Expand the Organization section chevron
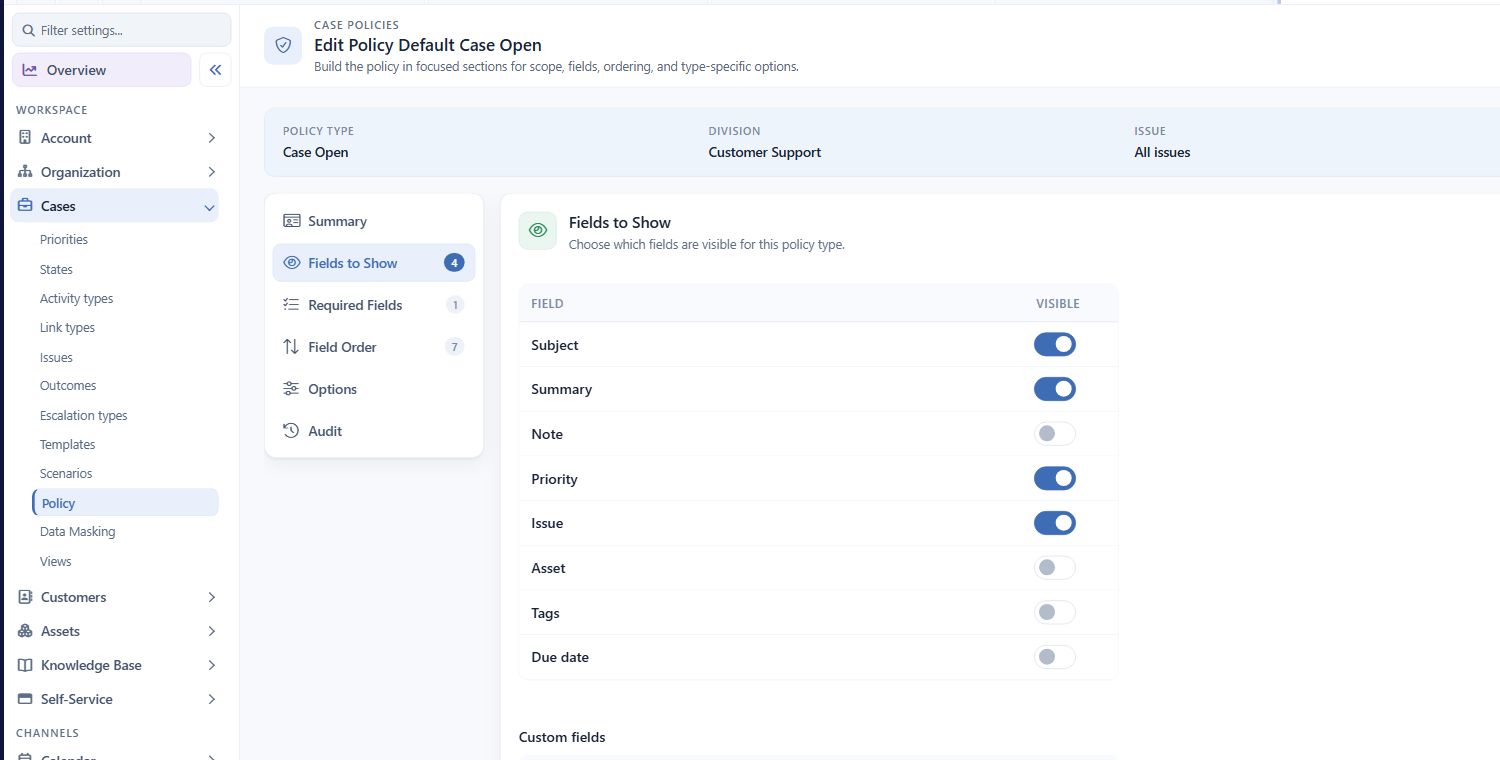The height and width of the screenshot is (760, 1500). [x=211, y=172]
